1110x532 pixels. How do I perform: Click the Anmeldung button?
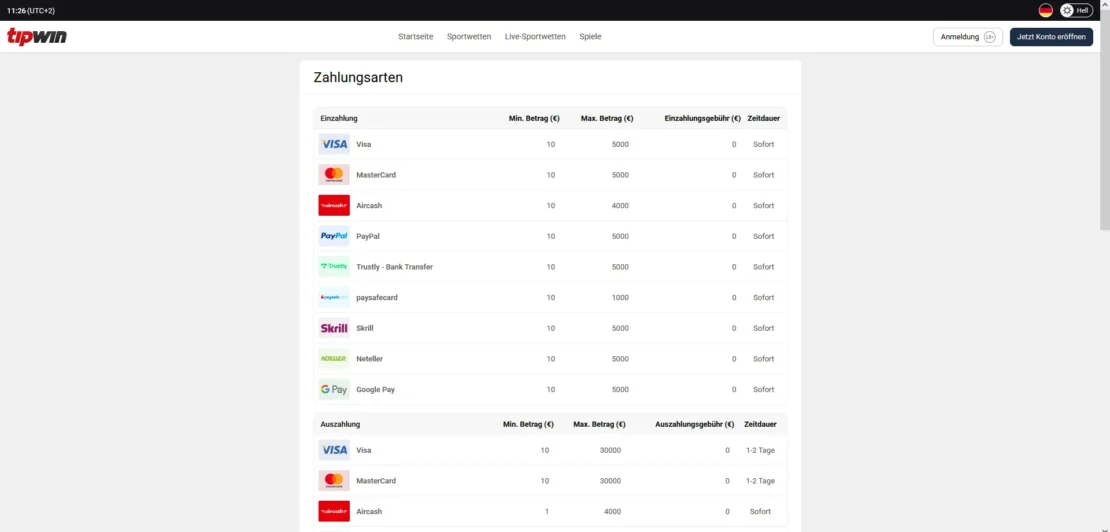[968, 37]
